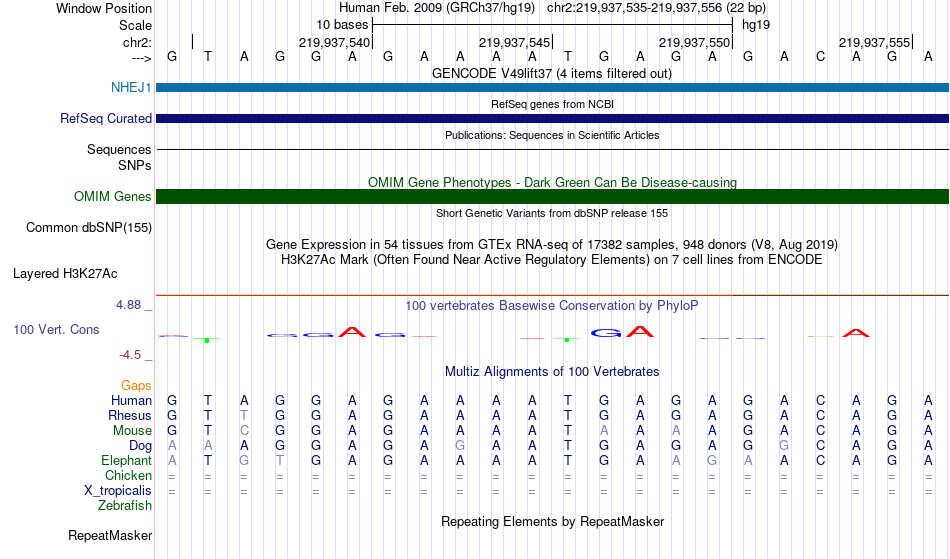Image resolution: width=950 pixels, height=559 pixels.
Task: Click the first large red A in conservation logo
Action: coord(352,332)
